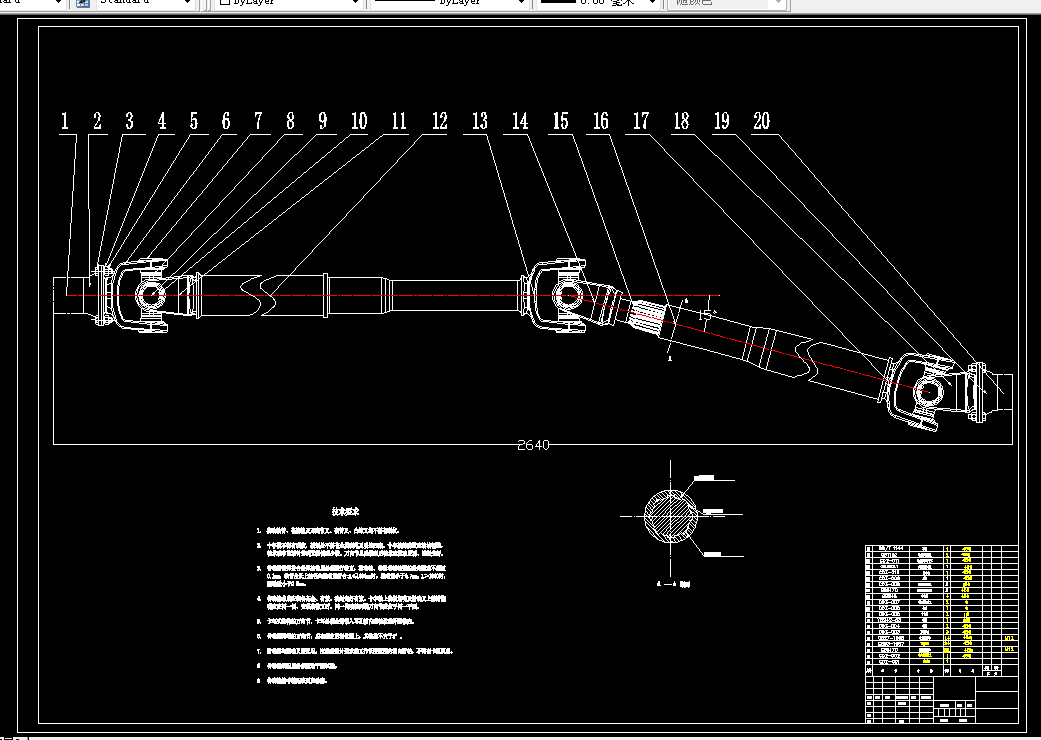Screen dimensions: 1041x740
Task: Select part balloon number 14
Action: 520,121
